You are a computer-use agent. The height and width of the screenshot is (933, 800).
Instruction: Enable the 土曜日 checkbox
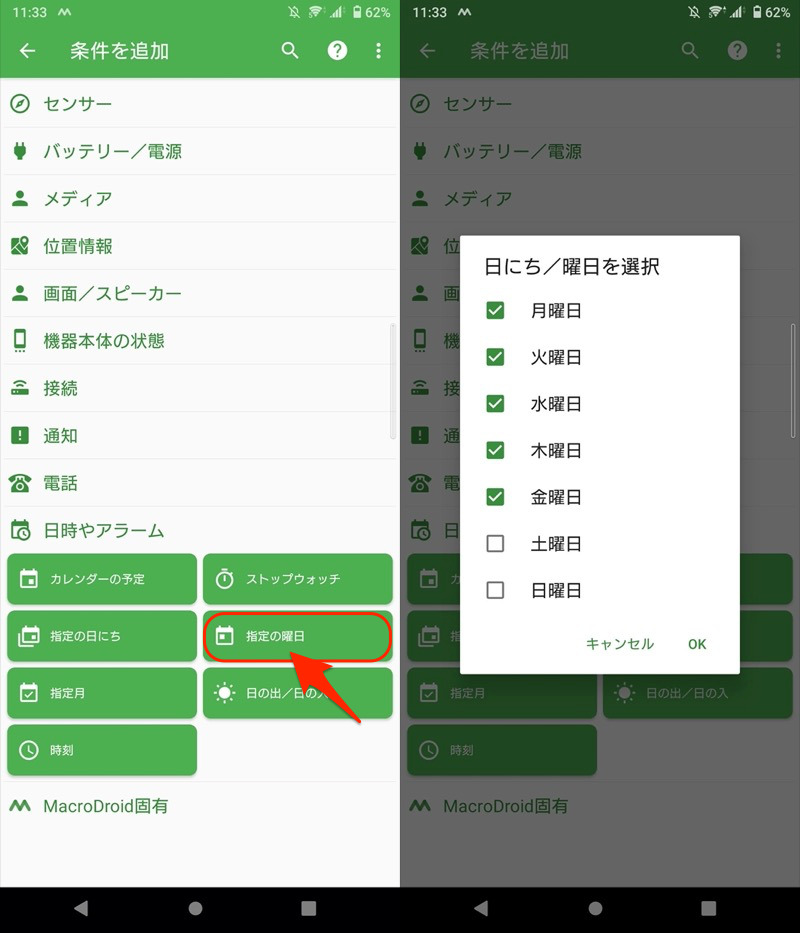click(x=495, y=544)
